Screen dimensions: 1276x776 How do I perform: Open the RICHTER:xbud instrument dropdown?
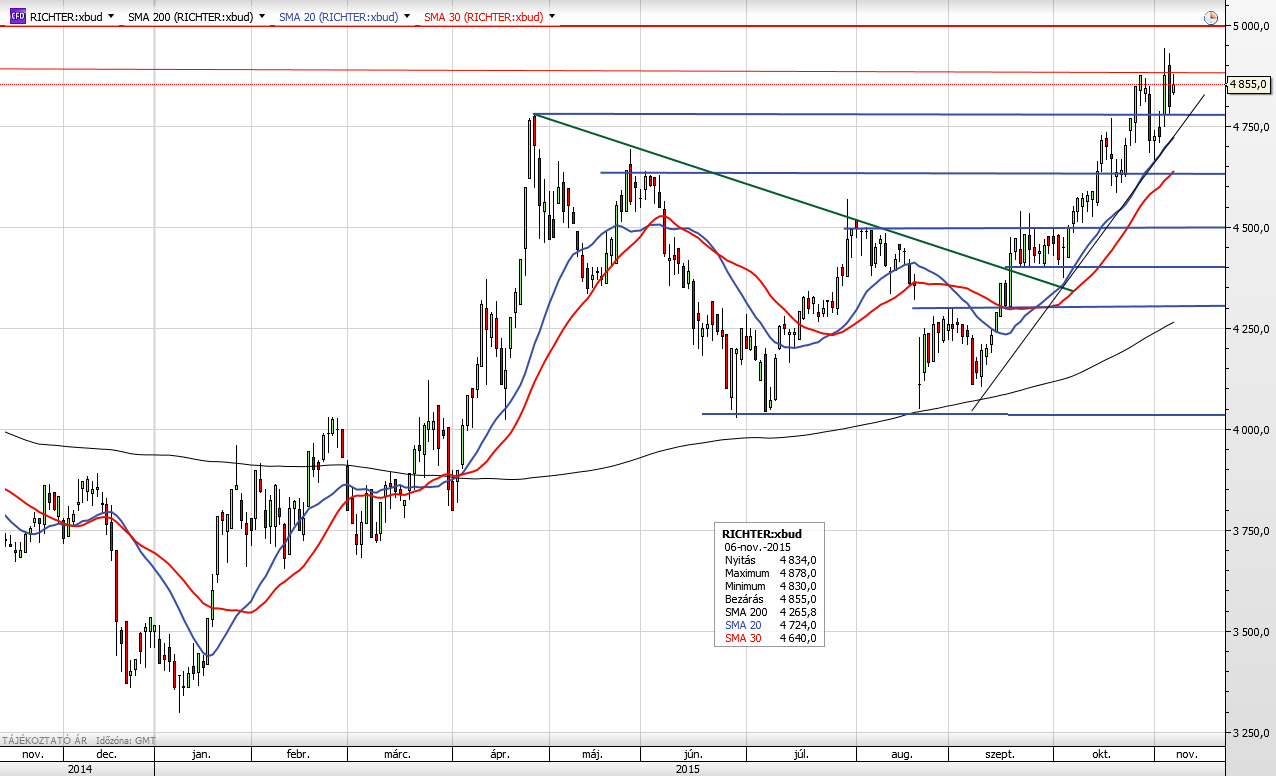click(x=110, y=17)
